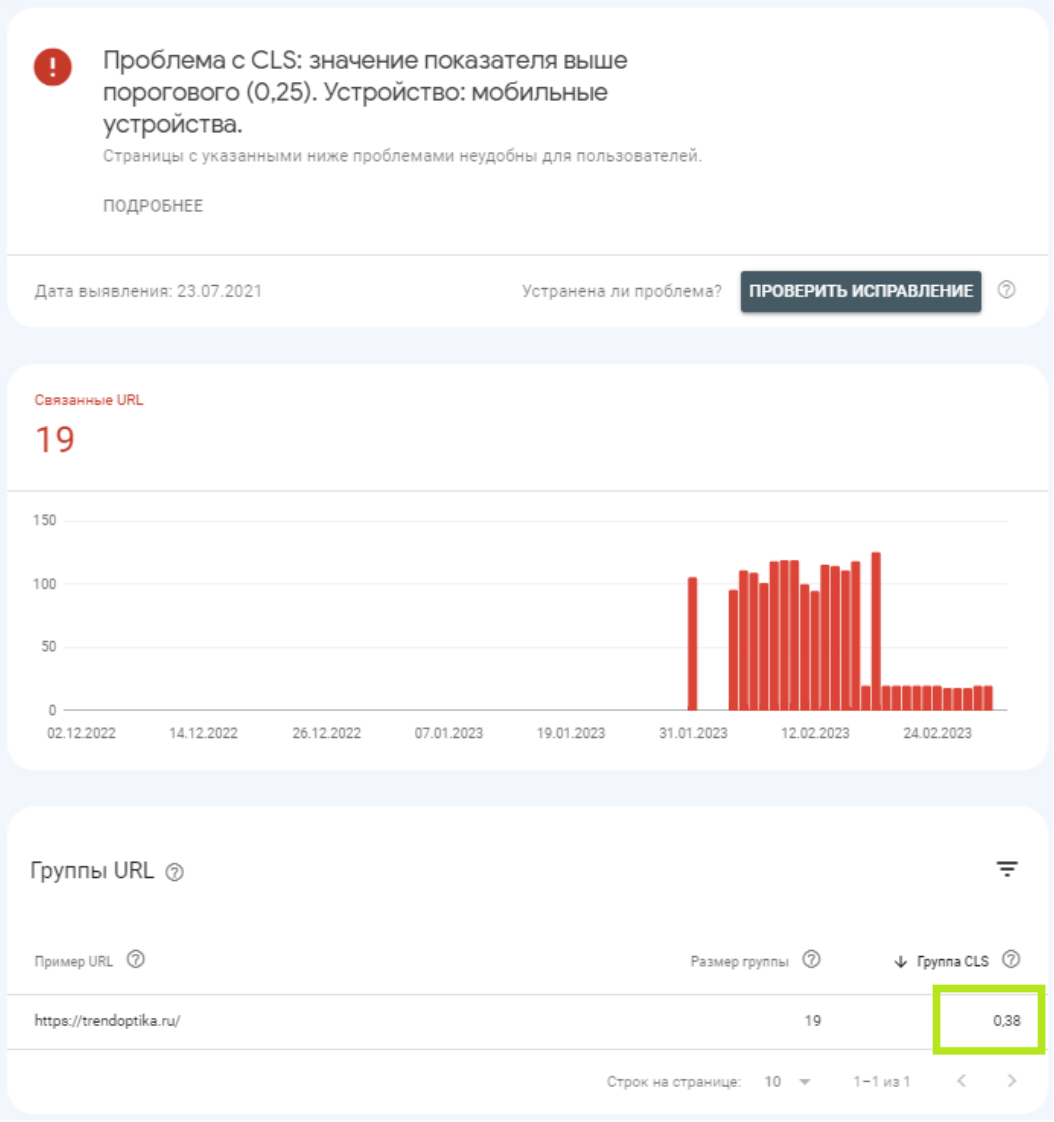Click help icon beside Размер группы header
The width and height of the screenshot is (1054, 1122).
(x=812, y=960)
